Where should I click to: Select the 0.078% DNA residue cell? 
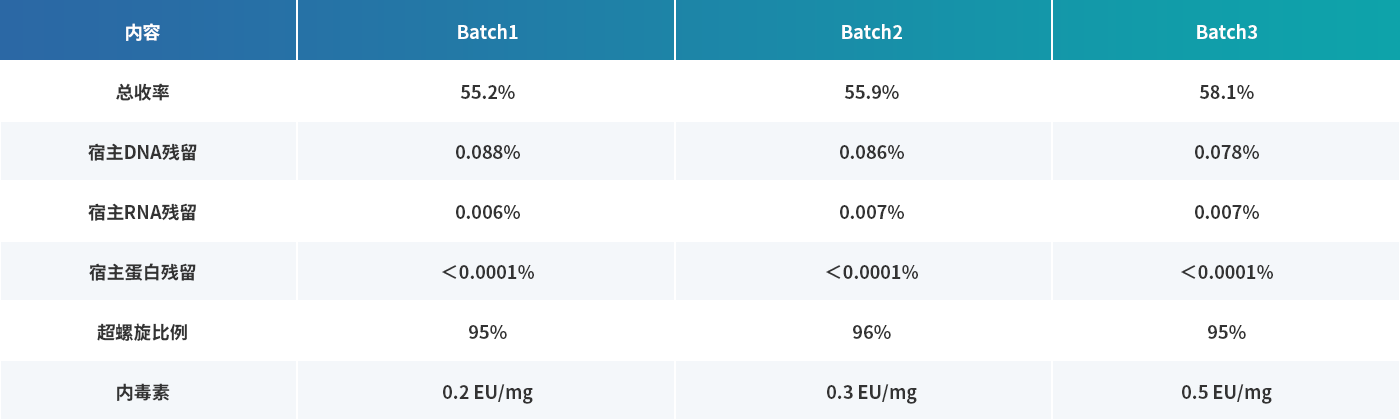(1226, 152)
